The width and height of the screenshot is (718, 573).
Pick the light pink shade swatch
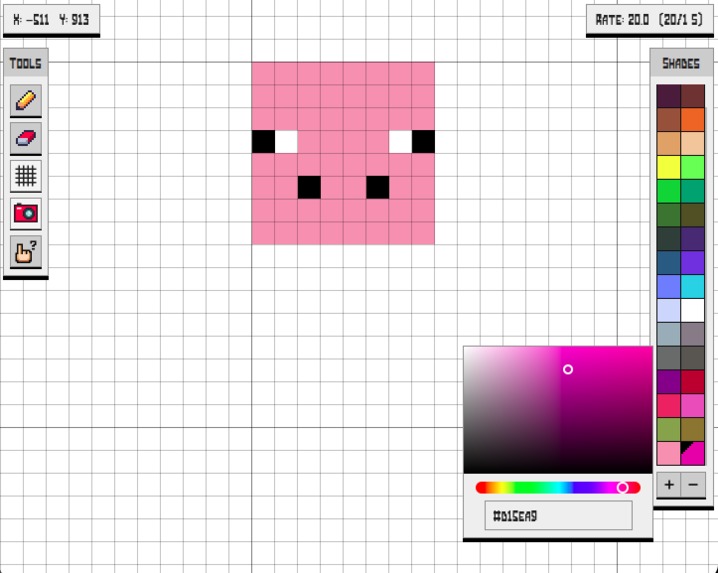[x=669, y=453]
